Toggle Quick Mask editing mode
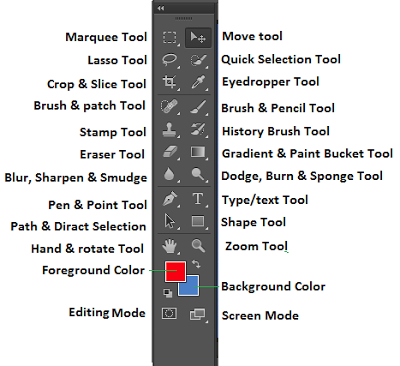The width and height of the screenshot is (400, 366). (169, 313)
